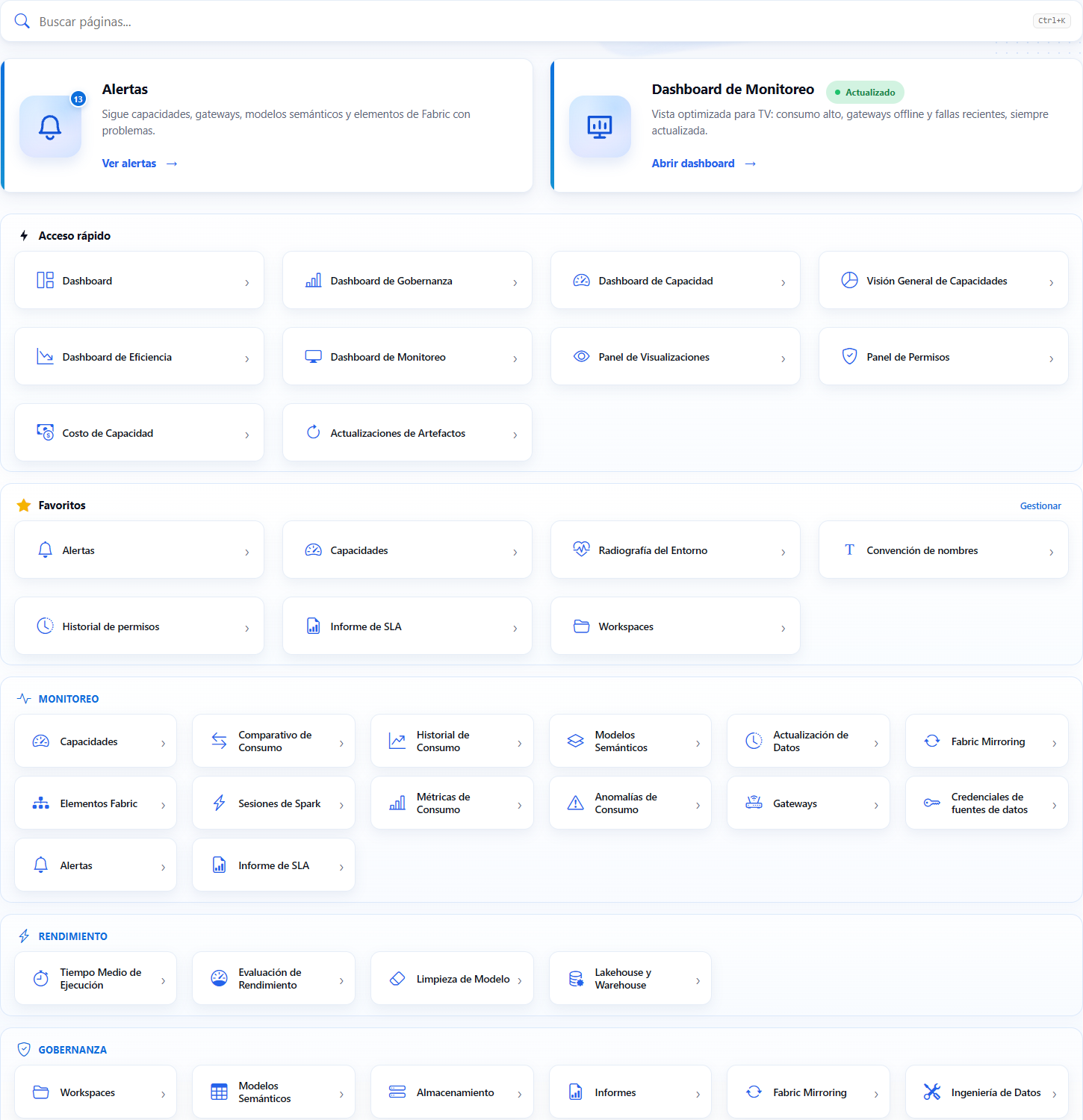This screenshot has width=1083, height=1120.
Task: Click the gauge icon for Dashboard de Capacidad
Action: click(582, 280)
